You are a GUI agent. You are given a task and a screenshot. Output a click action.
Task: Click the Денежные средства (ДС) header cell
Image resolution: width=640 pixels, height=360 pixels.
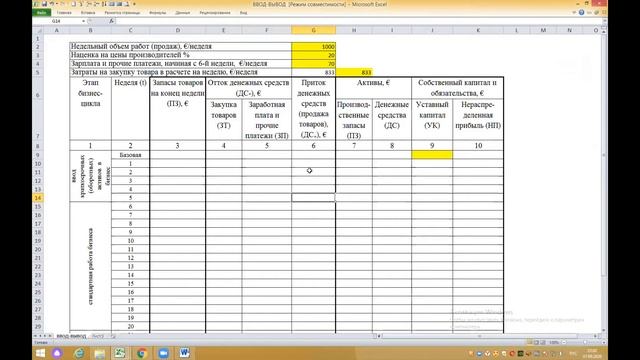(x=392, y=119)
